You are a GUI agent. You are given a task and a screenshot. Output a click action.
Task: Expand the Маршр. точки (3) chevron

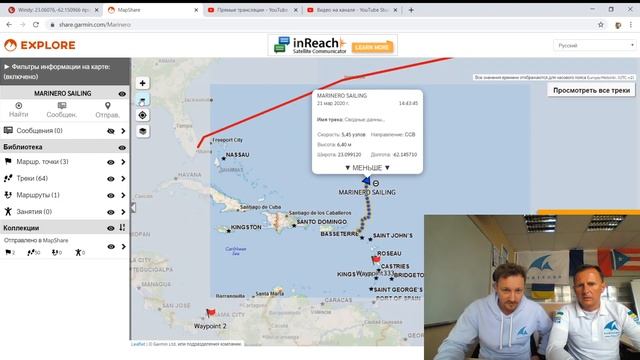point(123,162)
